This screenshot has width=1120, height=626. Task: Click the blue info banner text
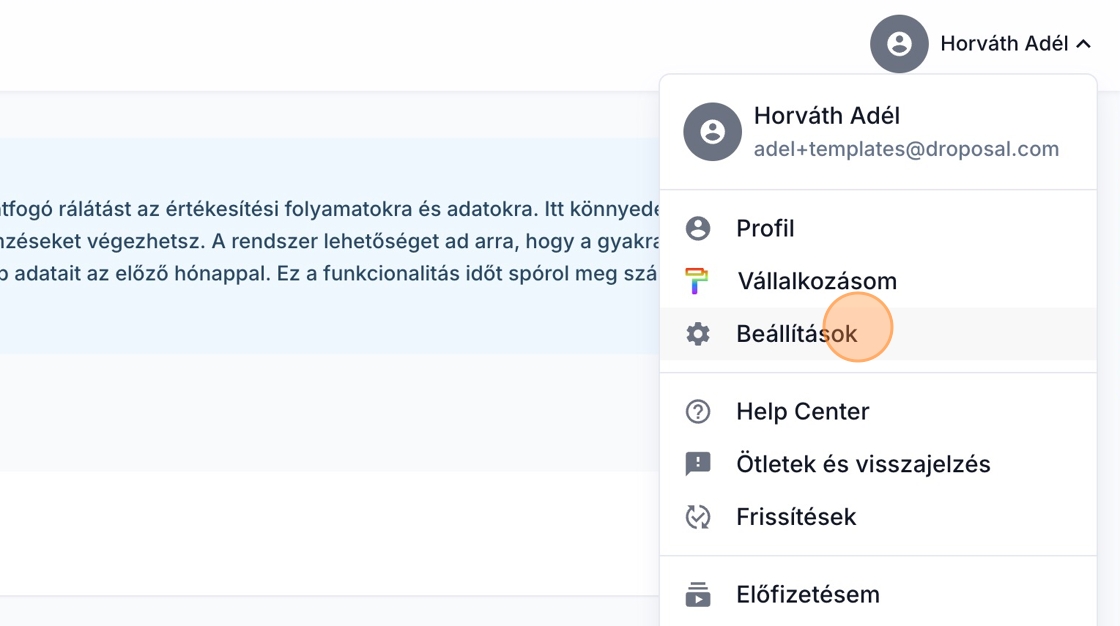(x=330, y=241)
